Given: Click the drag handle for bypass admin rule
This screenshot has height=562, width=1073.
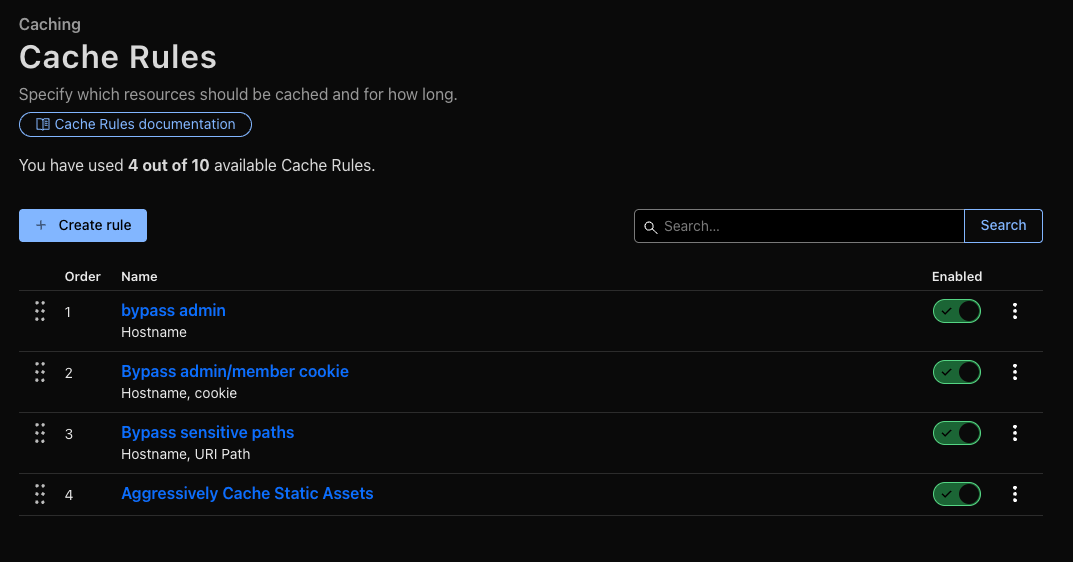Looking at the screenshot, I should point(40,311).
